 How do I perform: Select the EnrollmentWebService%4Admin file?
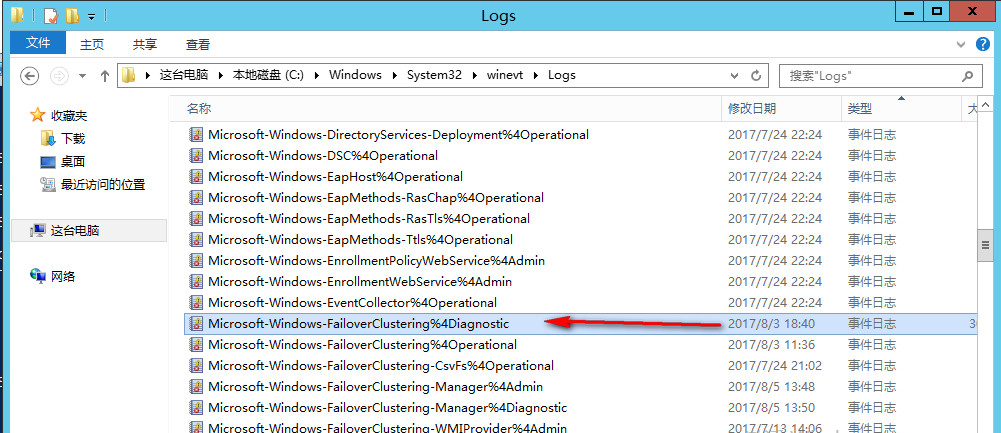pyautogui.click(x=360, y=281)
